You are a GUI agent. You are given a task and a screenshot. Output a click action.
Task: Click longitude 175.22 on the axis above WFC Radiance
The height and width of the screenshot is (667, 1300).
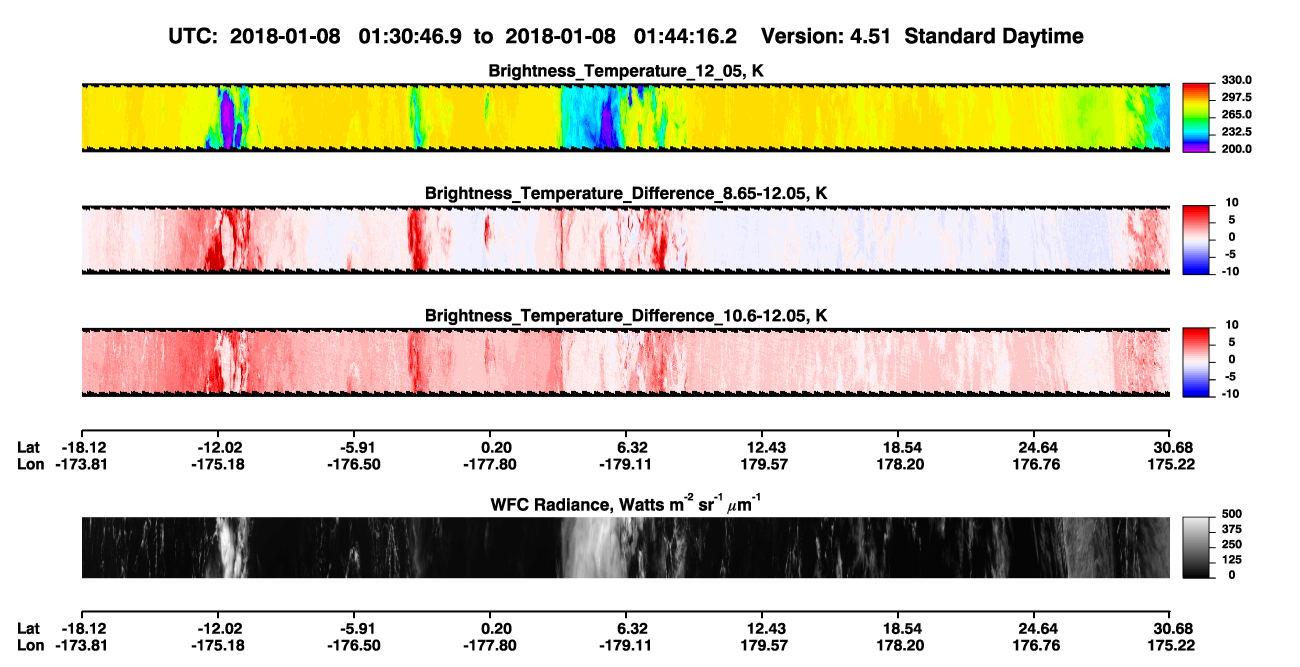[1171, 464]
